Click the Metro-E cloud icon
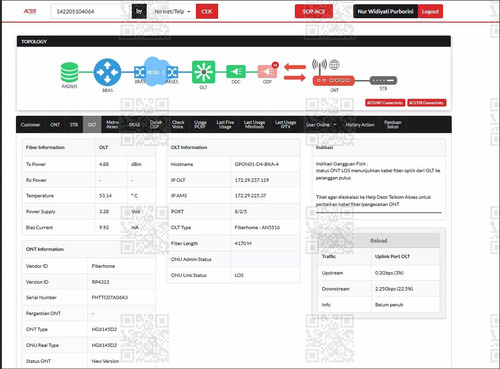Screen dimensions: 500x369 pyautogui.click(x=156, y=71)
